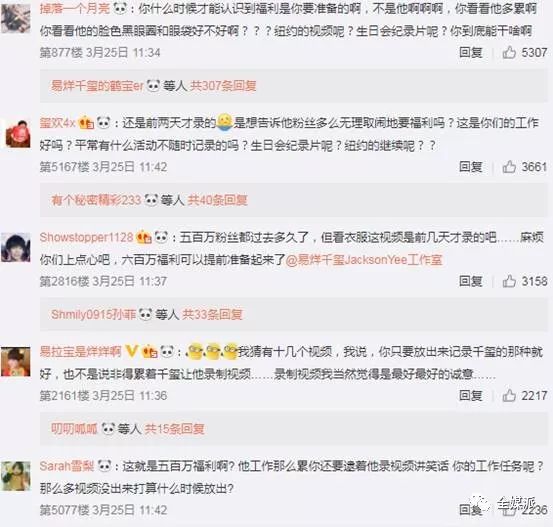Open username link Showstopper1128
Image resolution: width=553 pixels, height=527 pixels.
click(86, 237)
